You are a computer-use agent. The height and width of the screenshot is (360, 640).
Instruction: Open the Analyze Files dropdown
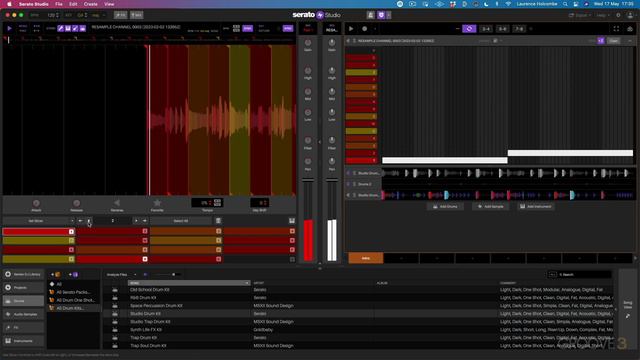[x=121, y=275]
